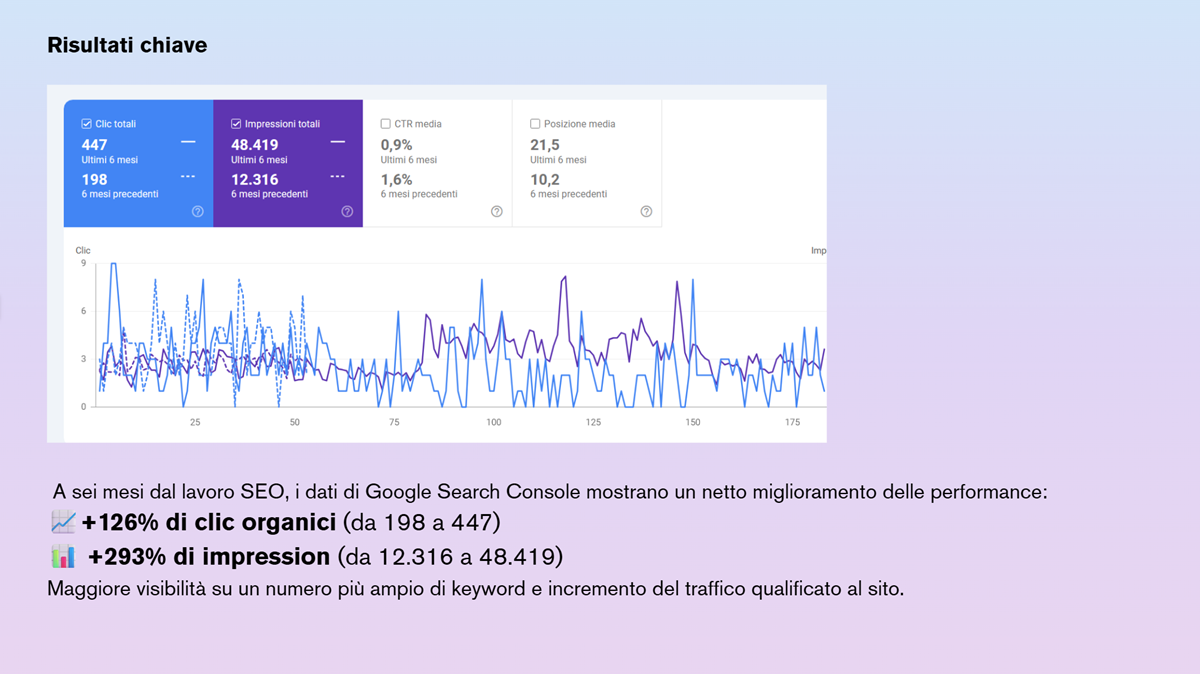The height and width of the screenshot is (674, 1200).
Task: Click dashed line indicator beside 198
Action: (188, 177)
